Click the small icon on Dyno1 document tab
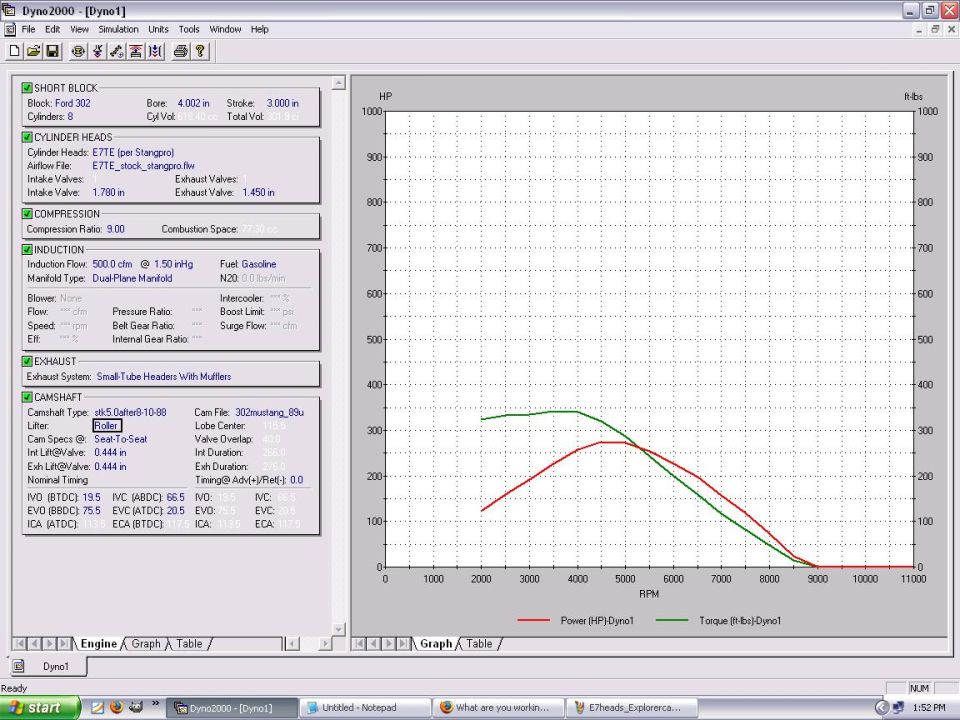 [x=19, y=666]
